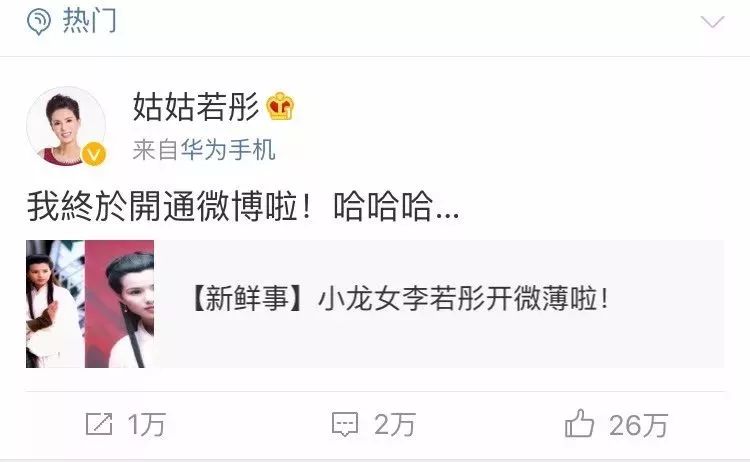Click the crown VIP membership icon
Image resolution: width=750 pixels, height=462 pixels.
click(280, 106)
